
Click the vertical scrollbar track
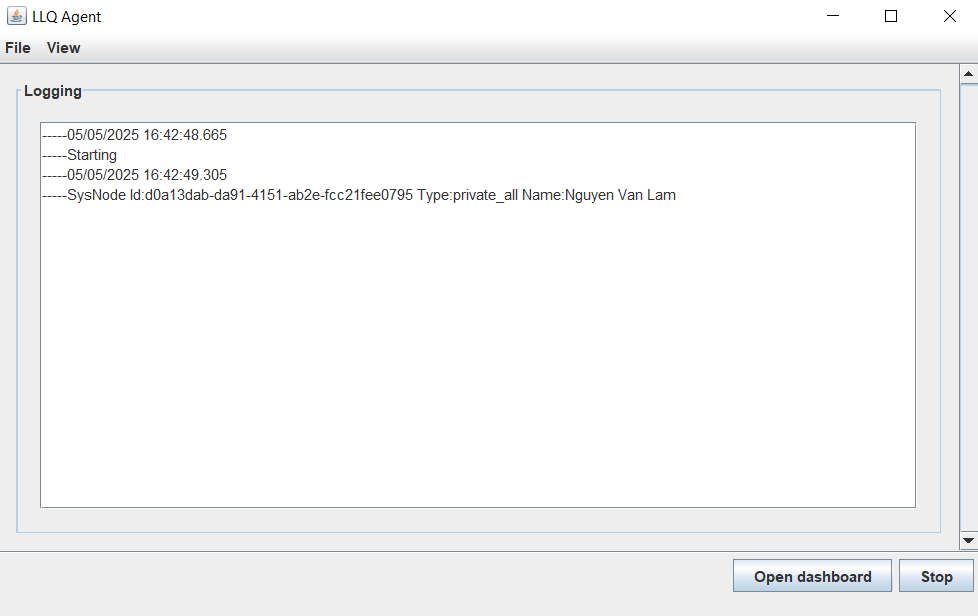[968, 307]
